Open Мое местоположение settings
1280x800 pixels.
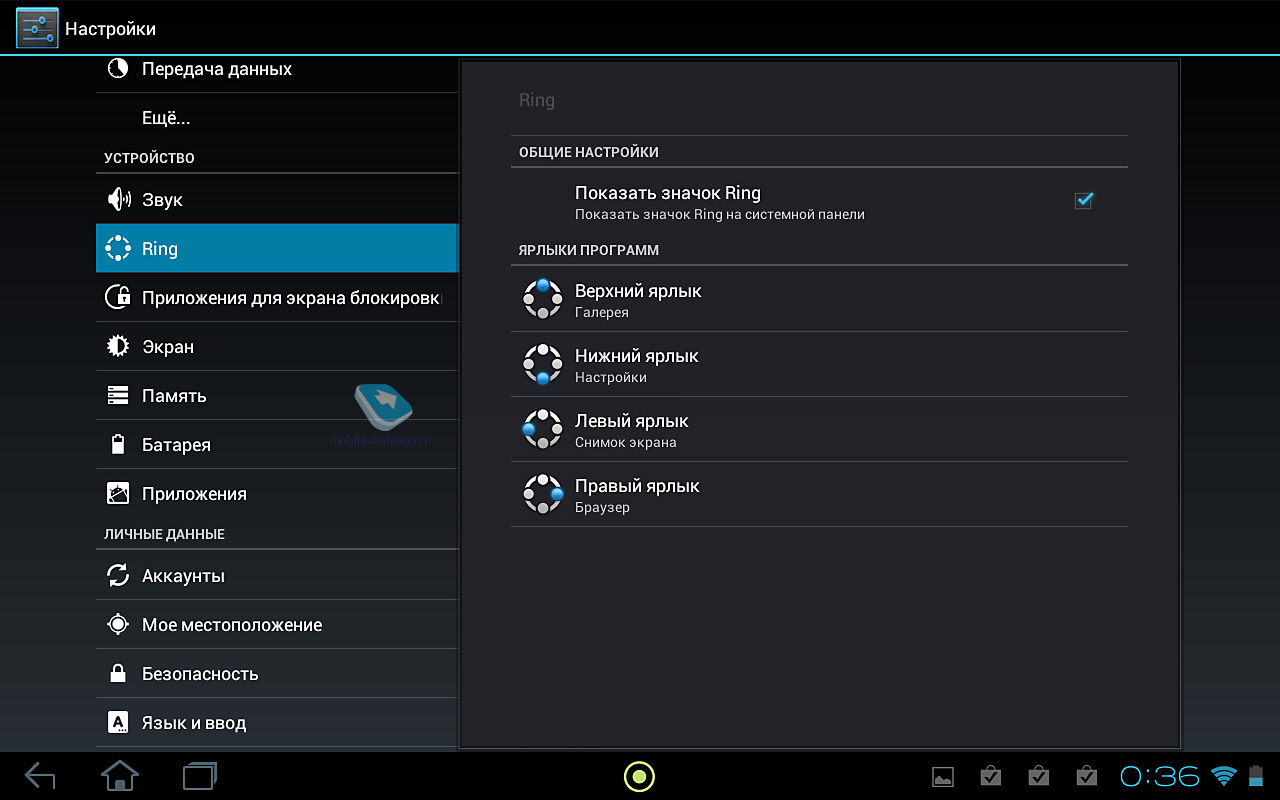pyautogui.click(x=277, y=624)
